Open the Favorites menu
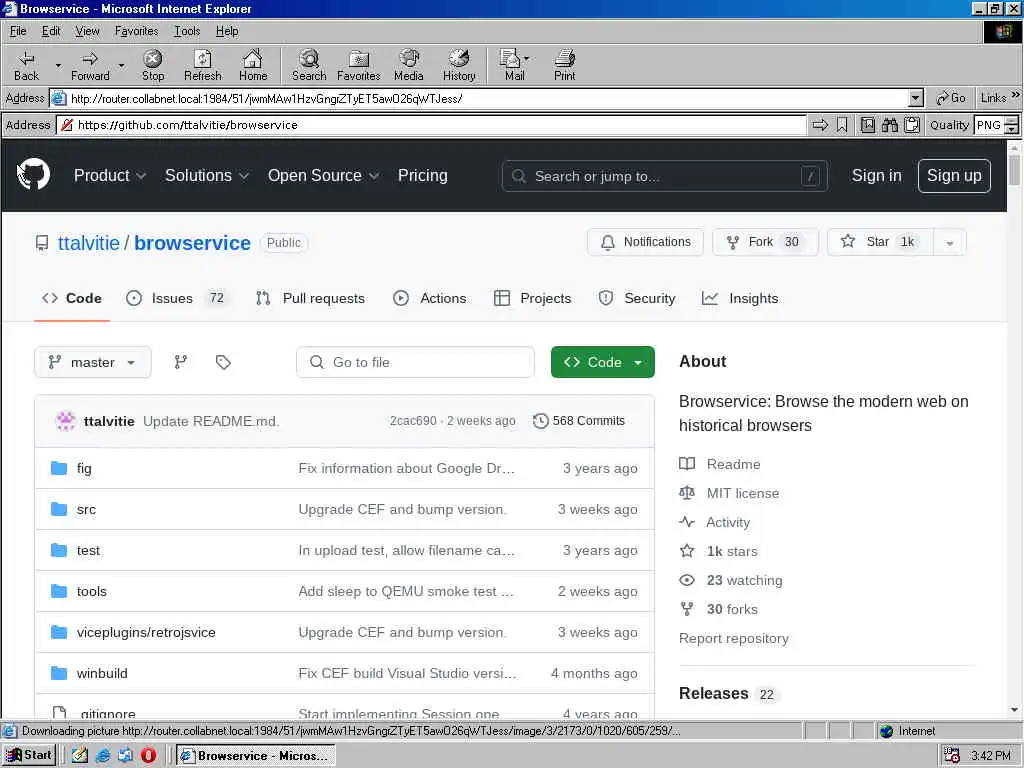The image size is (1024, 768). tap(136, 31)
